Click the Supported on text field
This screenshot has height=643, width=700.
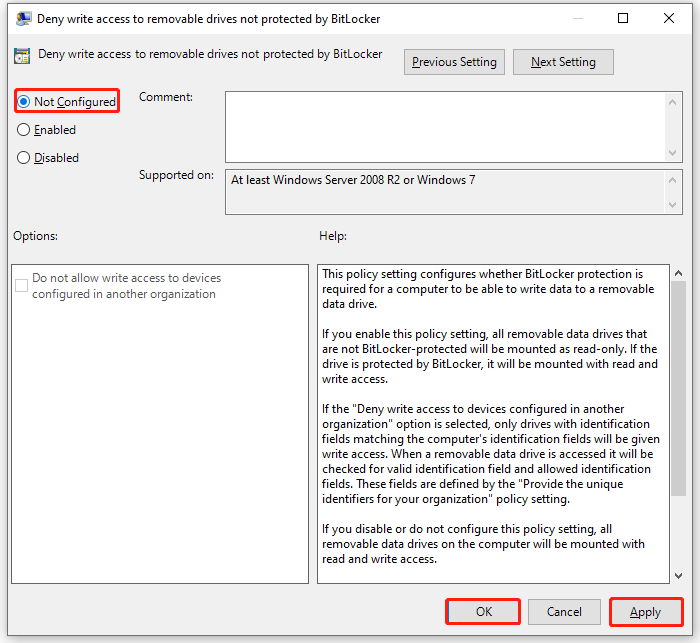pos(445,192)
